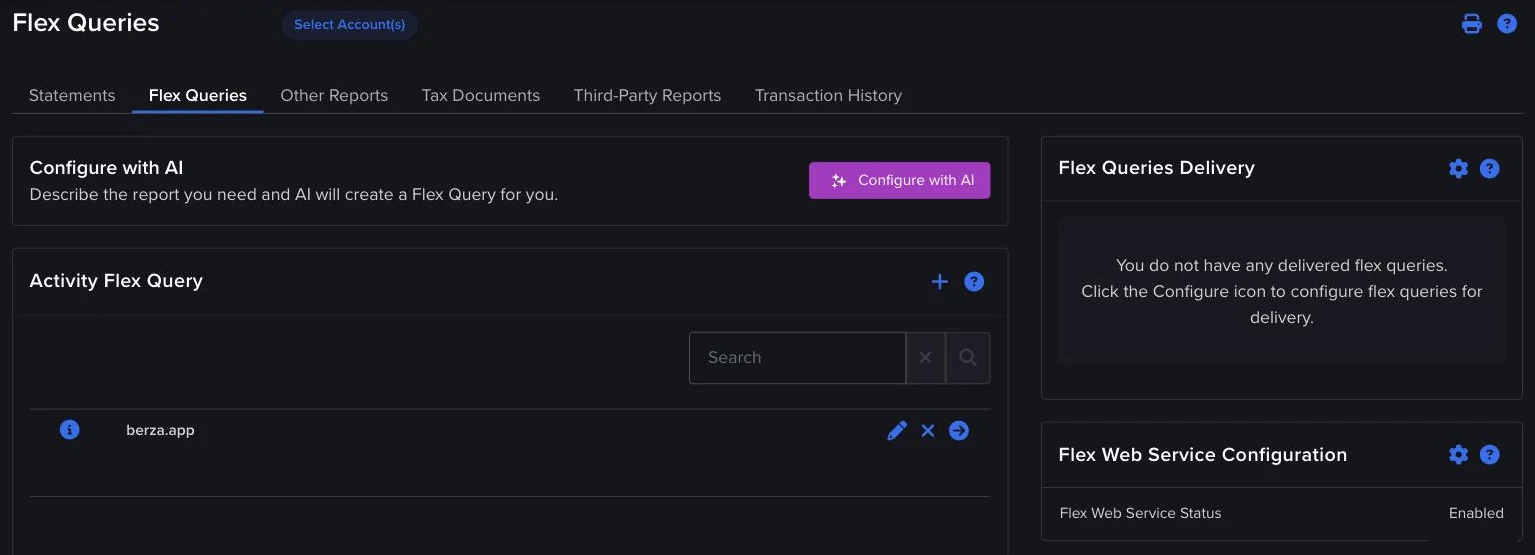Click the purple Configure with AI button
The width and height of the screenshot is (1535, 555).
click(x=900, y=180)
